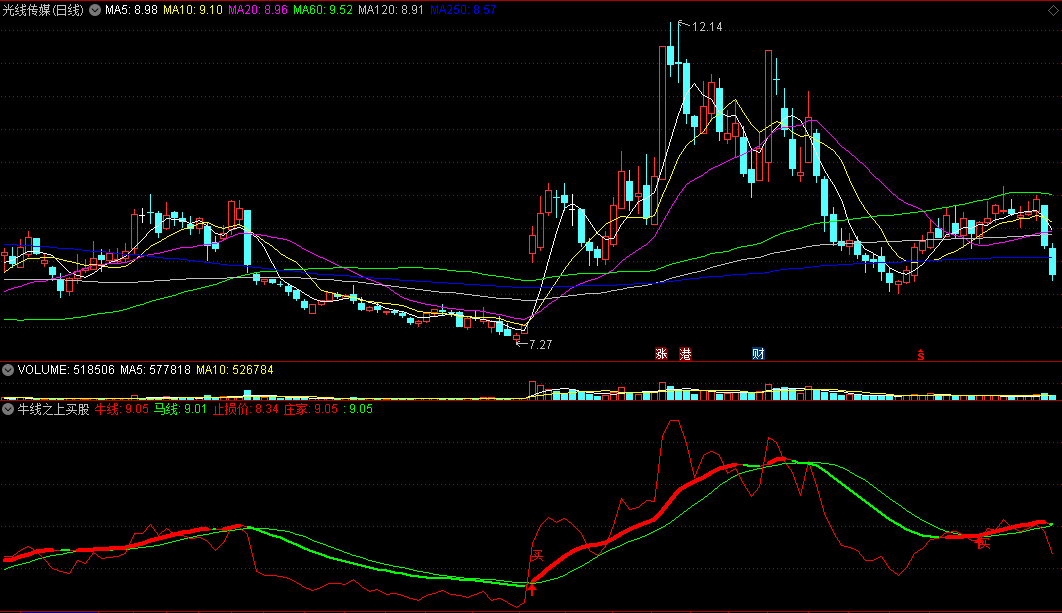Viewport: 1062px width, 613px height.
Task: Click the volume MA10: 526784 value
Action: coord(234,370)
